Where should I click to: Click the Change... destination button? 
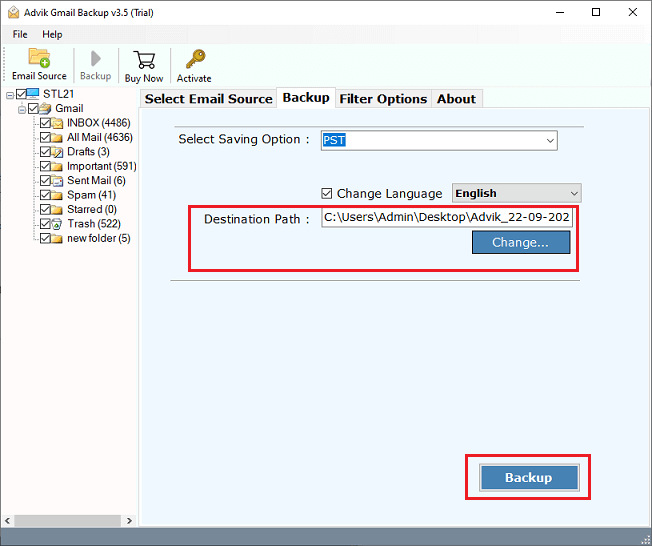tap(521, 242)
